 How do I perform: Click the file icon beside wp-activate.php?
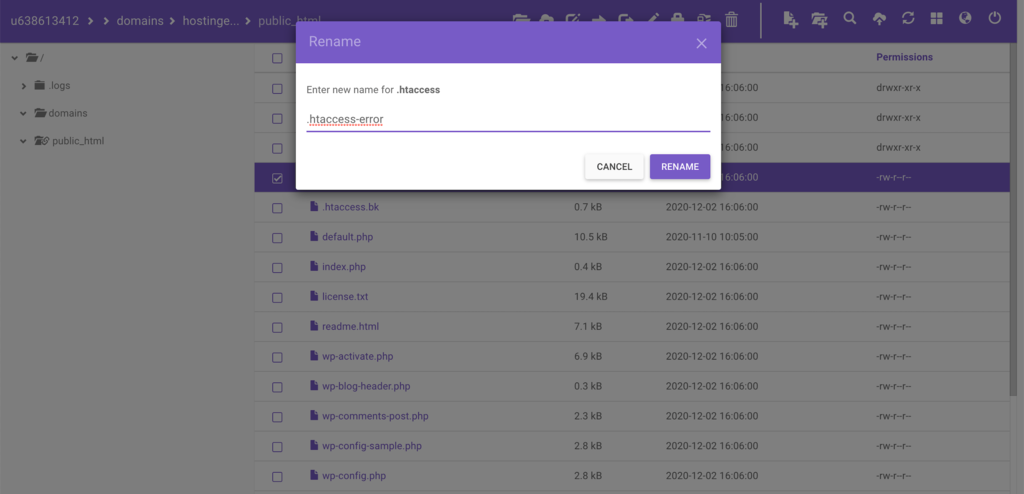point(314,356)
